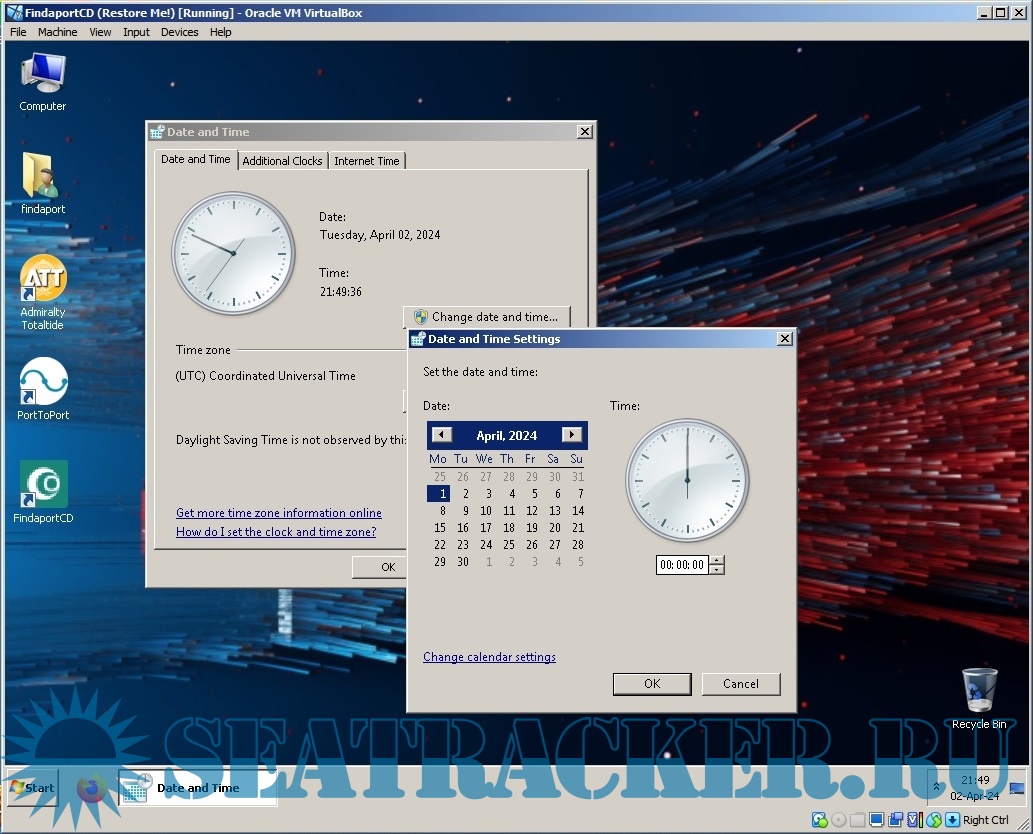Open the Devices menu in VirtualBox

click(x=179, y=32)
